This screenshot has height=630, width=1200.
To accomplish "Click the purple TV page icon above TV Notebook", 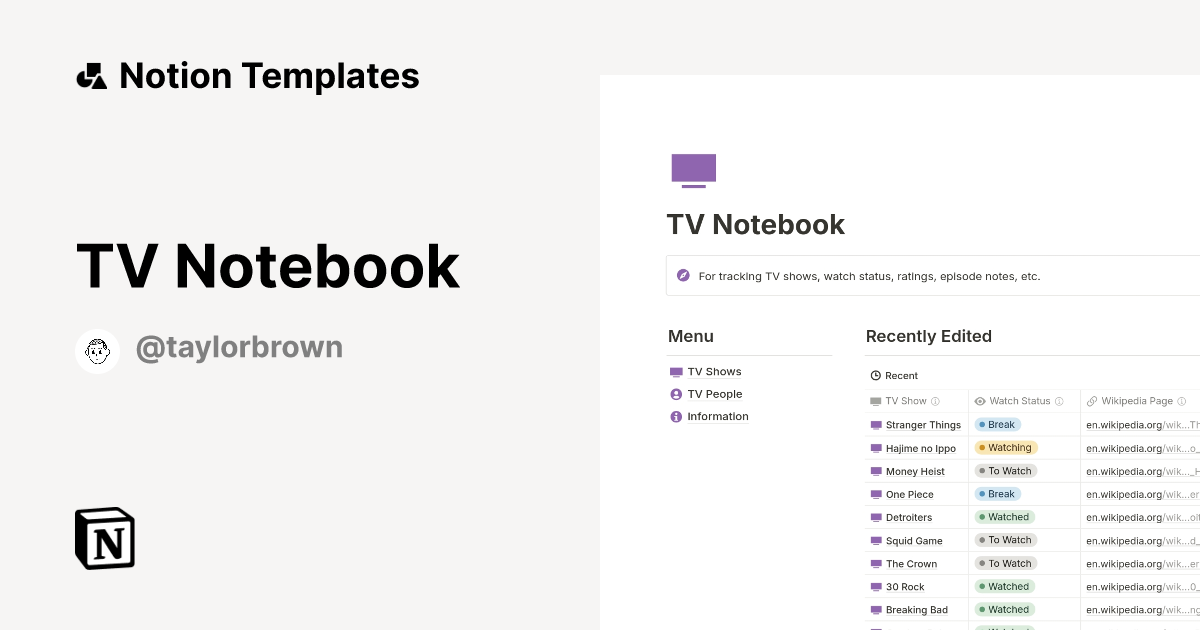I will coord(693,170).
